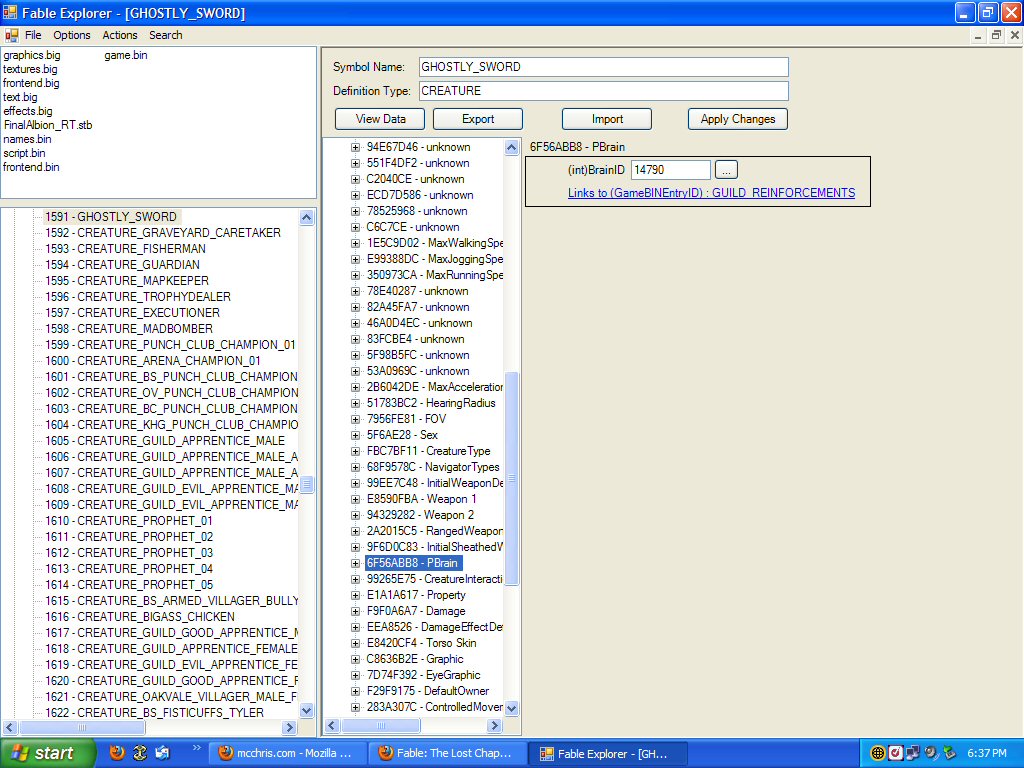Screen dimensions: 1024x768
Task: Open the Search menu
Action: [x=166, y=35]
